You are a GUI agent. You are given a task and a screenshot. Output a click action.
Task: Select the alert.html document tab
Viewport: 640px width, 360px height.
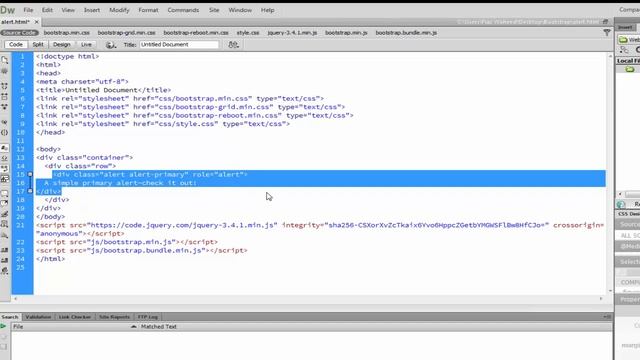point(16,22)
